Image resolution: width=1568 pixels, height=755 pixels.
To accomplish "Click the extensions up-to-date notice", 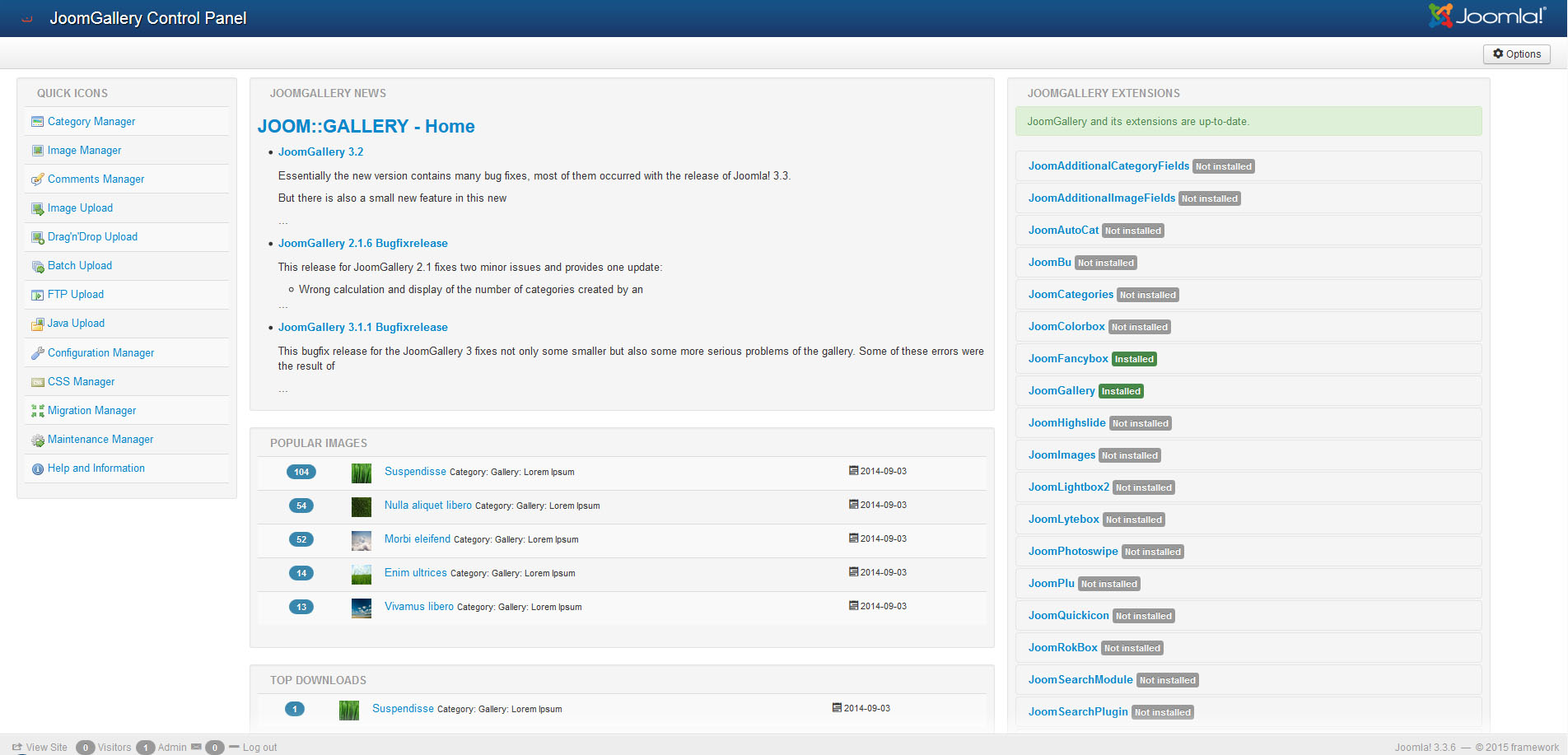I will (1248, 121).
